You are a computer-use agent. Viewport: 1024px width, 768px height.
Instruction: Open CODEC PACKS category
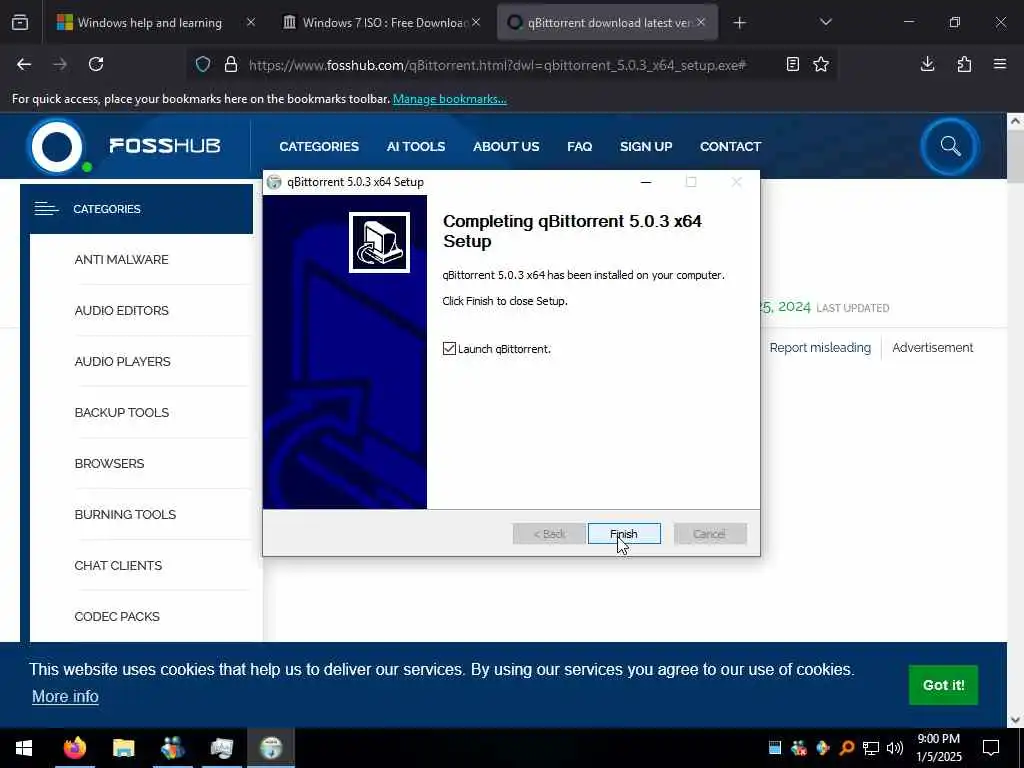117,616
